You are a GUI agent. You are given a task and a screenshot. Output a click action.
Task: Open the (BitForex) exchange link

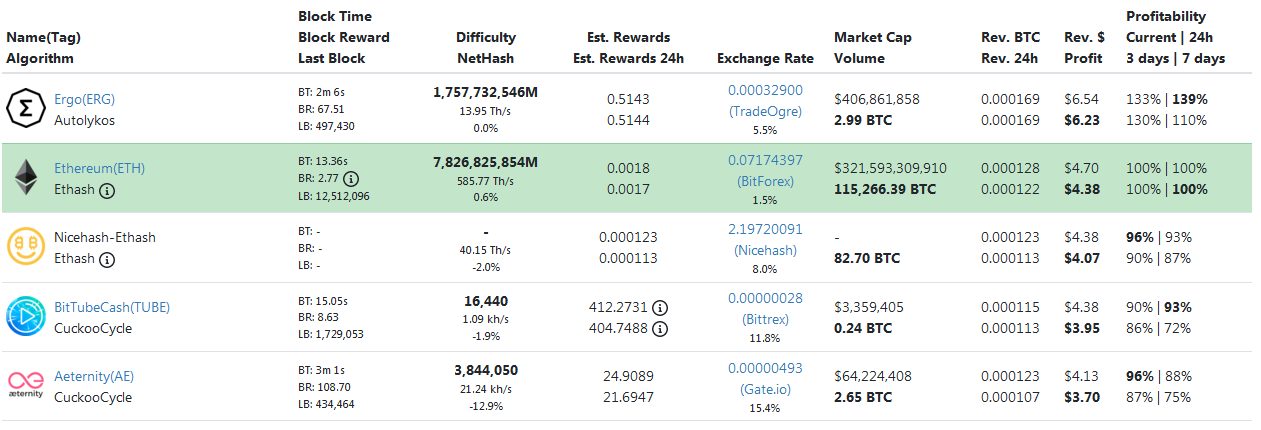coord(765,181)
